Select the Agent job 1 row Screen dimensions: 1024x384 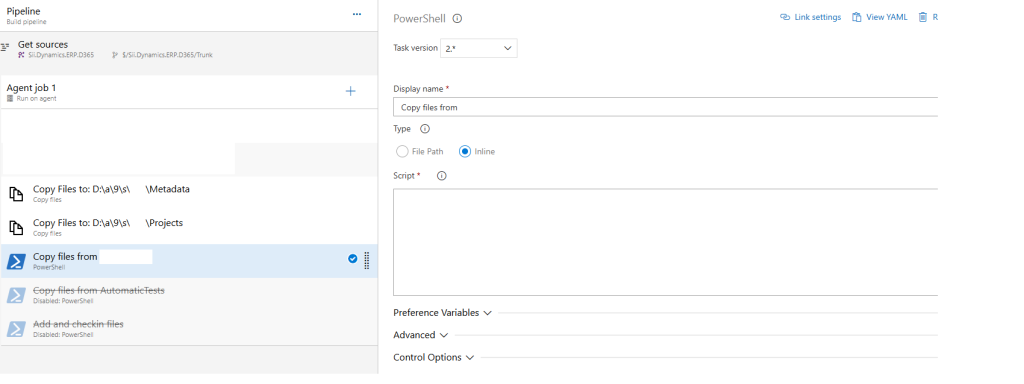189,91
